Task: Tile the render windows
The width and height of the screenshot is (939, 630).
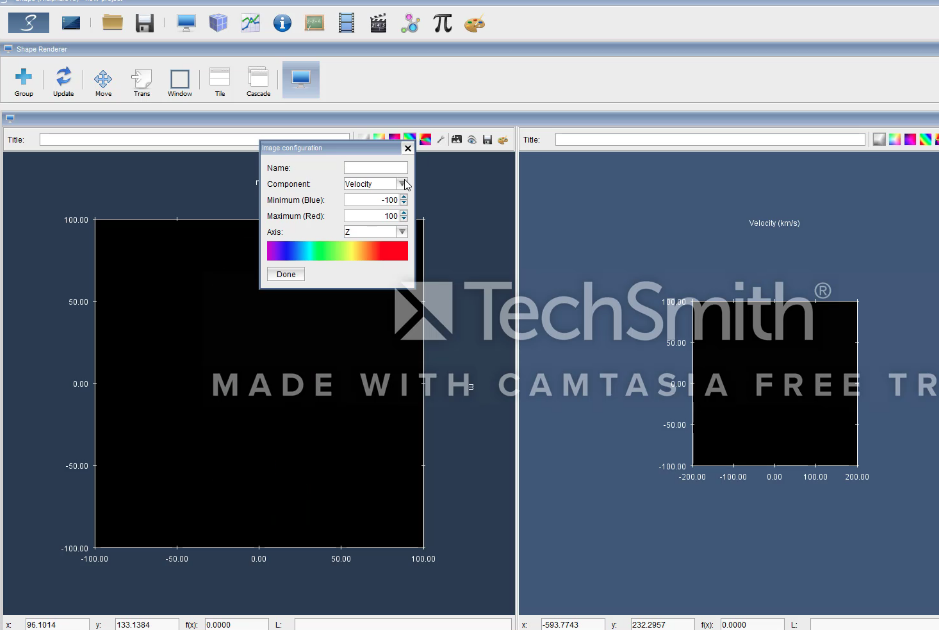Action: [x=220, y=81]
